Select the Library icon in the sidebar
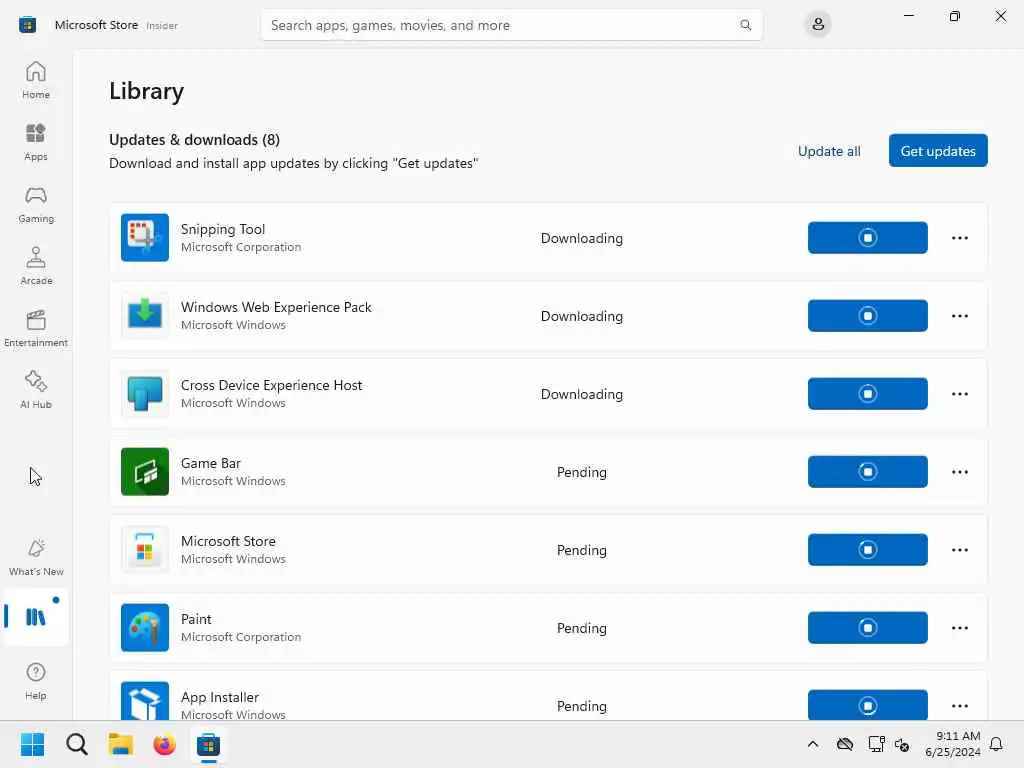1024x768 pixels. click(x=36, y=616)
